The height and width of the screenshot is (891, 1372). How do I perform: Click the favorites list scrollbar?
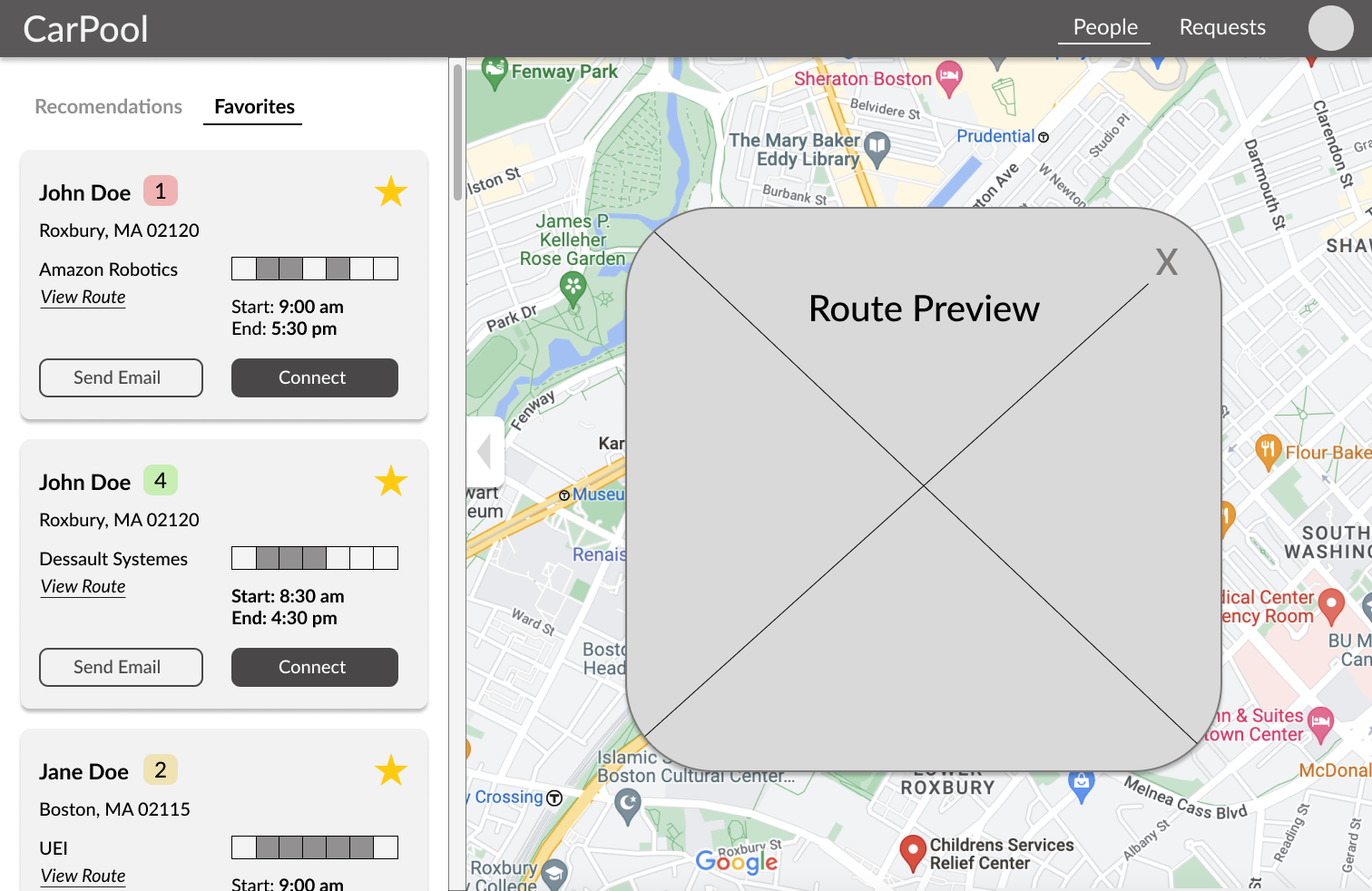[457, 132]
